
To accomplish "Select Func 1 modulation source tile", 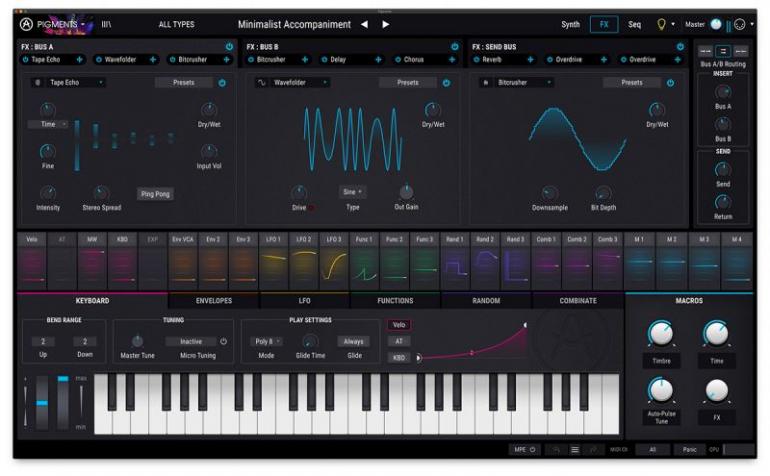I will [x=364, y=261].
